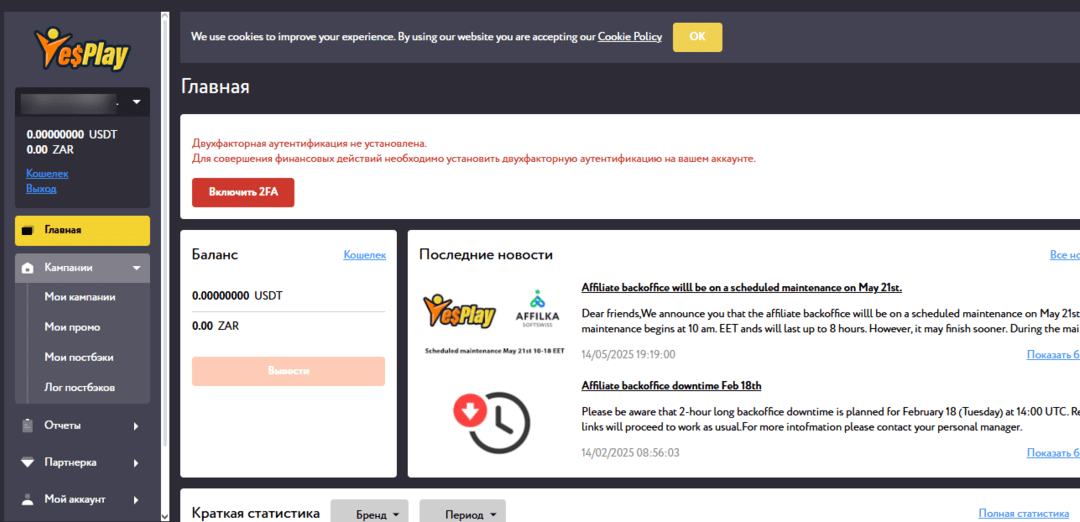Open the Партнерка menu
1080x522 pixels.
coord(82,463)
